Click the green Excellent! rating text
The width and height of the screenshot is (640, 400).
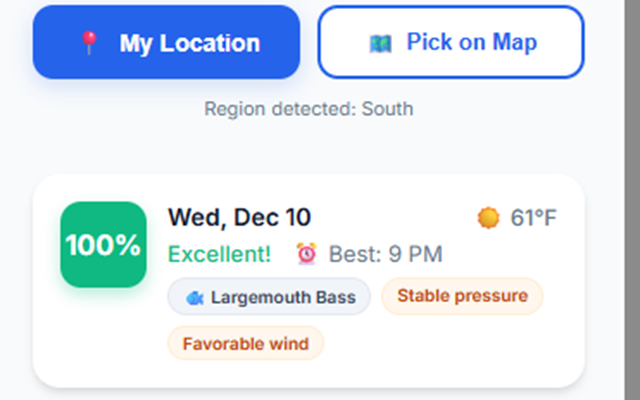[x=219, y=254]
